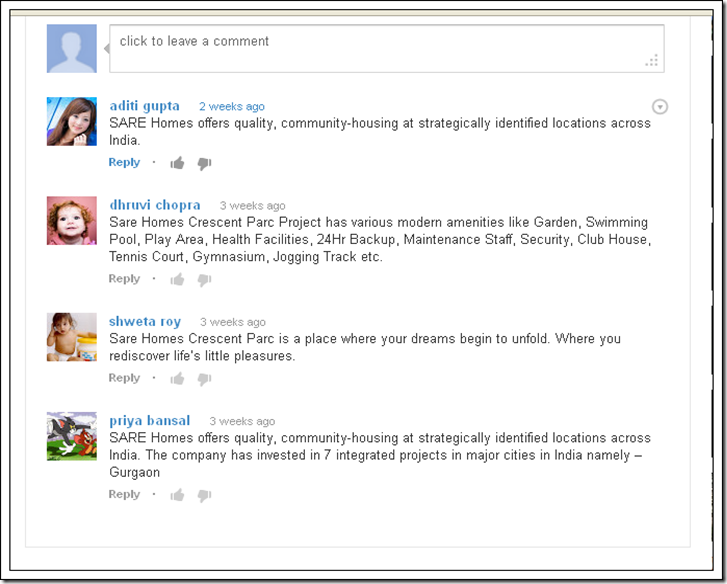Thumbs down priya bansal's comment
The width and height of the screenshot is (727, 584).
click(x=204, y=495)
